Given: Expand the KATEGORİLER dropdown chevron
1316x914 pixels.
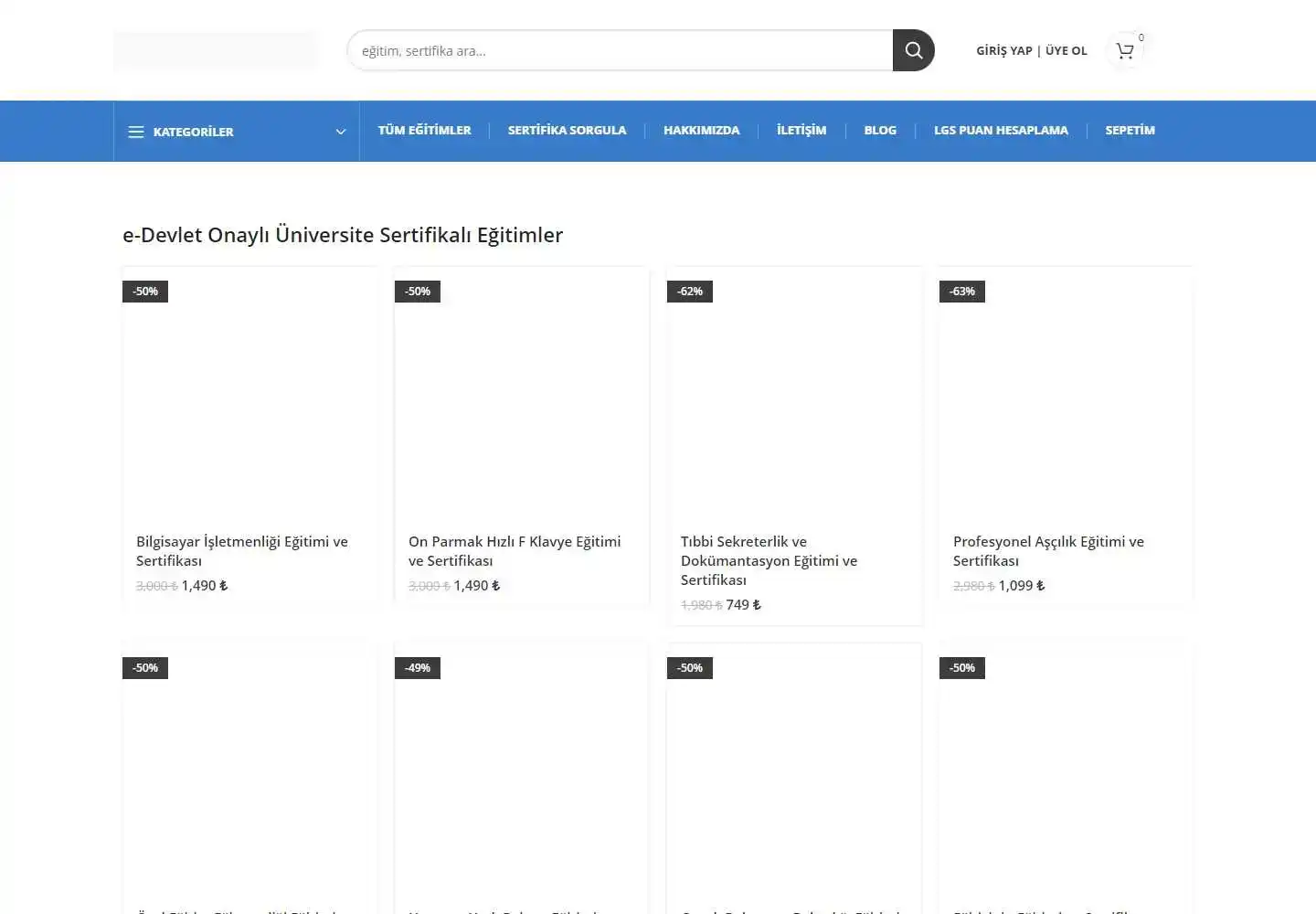Looking at the screenshot, I should 341,132.
